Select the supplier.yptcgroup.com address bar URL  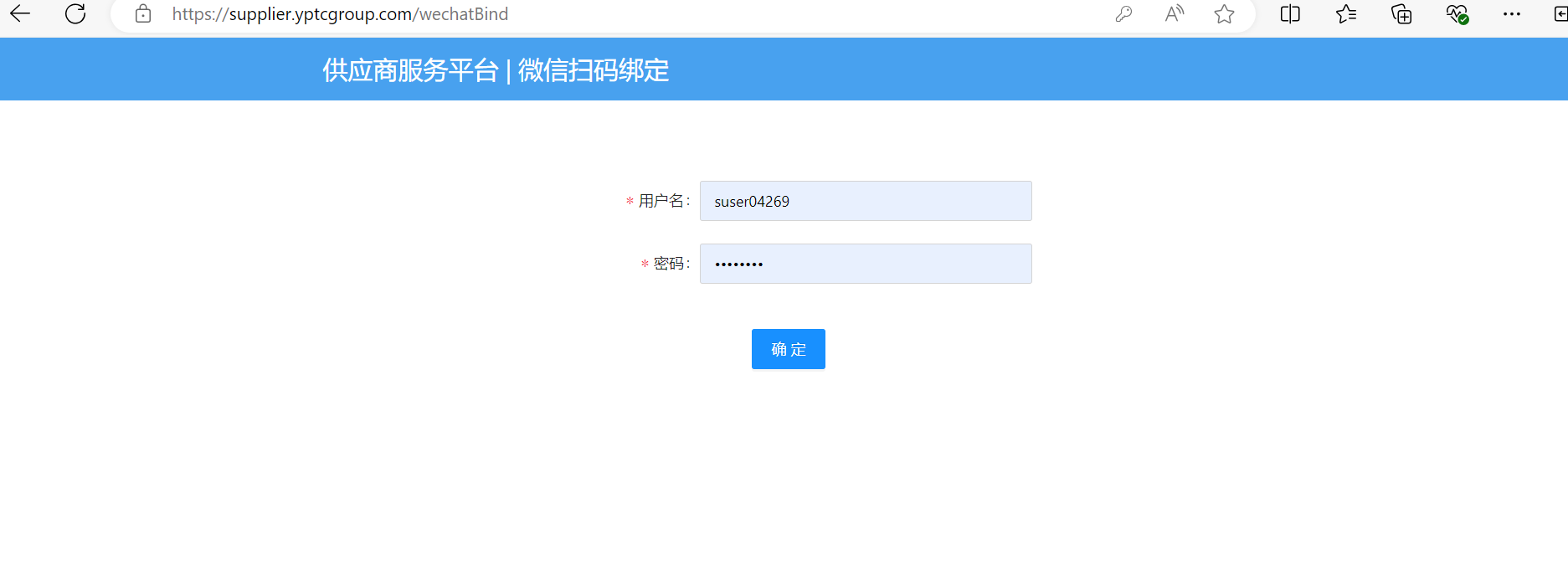tap(340, 14)
